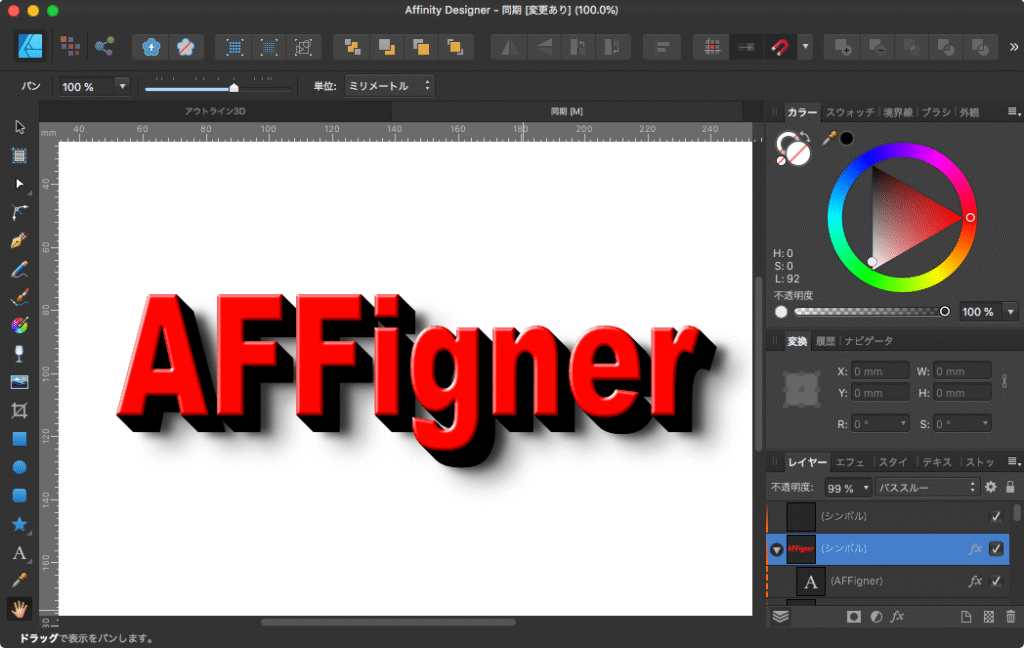Uncheck visibility of the (AFFigner) text layer

(x=996, y=581)
